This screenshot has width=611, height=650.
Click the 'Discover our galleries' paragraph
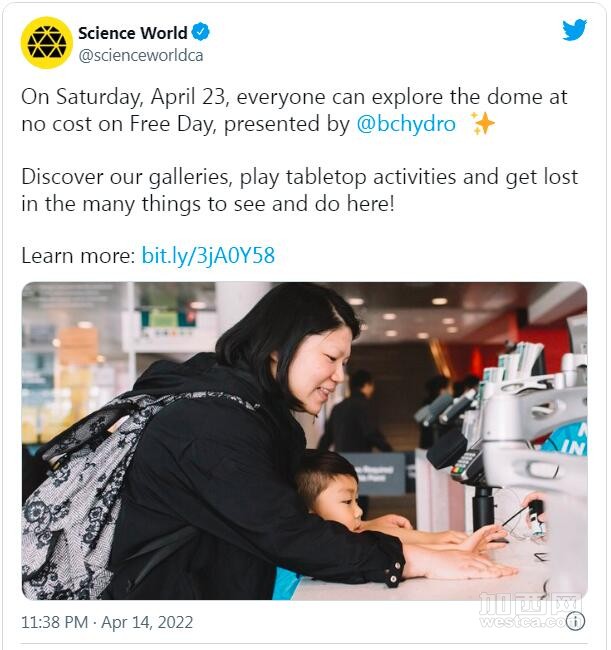[299, 190]
